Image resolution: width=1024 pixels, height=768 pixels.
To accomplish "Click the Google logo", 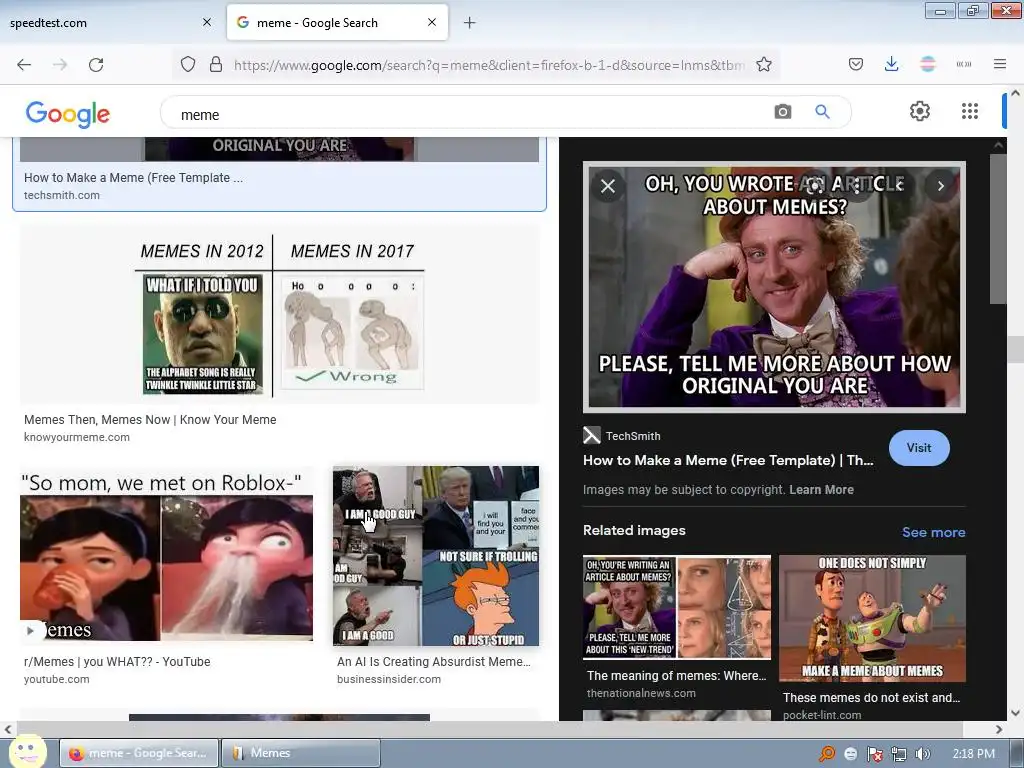I will click(67, 114).
